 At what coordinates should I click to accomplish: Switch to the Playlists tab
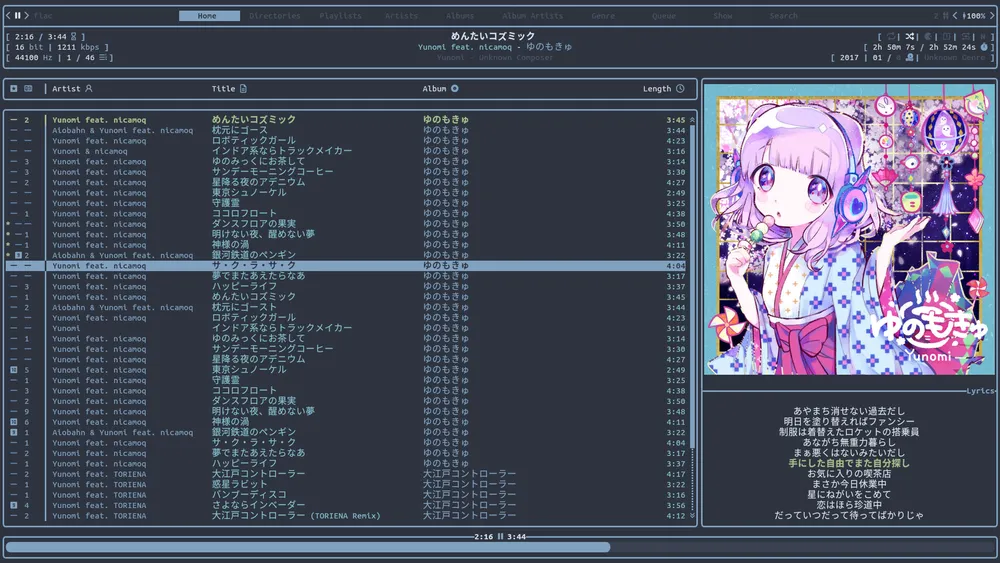click(x=340, y=16)
